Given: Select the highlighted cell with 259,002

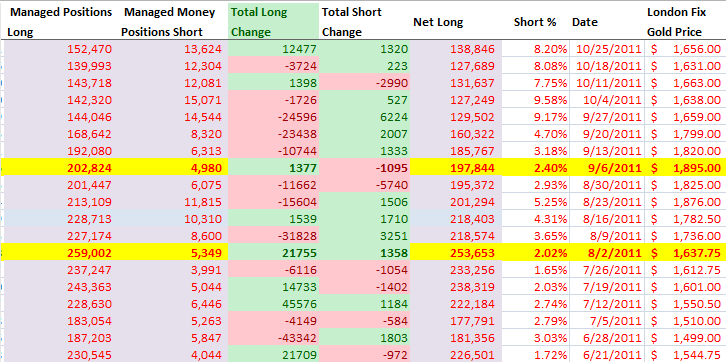Looking at the screenshot, I should pos(59,253).
